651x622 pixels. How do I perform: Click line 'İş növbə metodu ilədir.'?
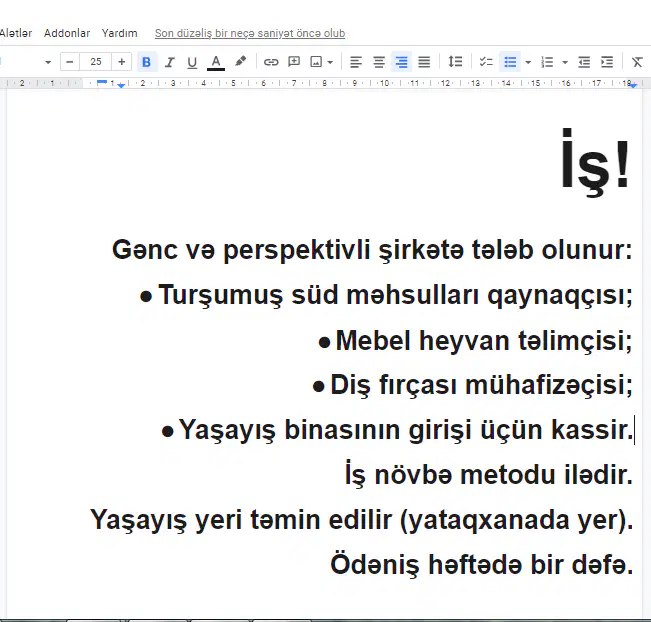pos(489,474)
